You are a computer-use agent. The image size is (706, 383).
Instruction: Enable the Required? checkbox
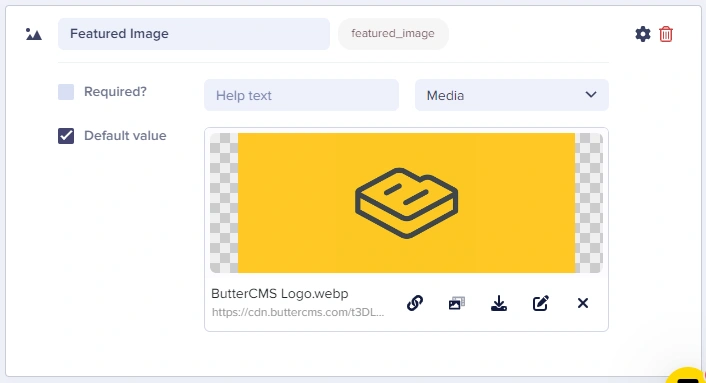66,92
